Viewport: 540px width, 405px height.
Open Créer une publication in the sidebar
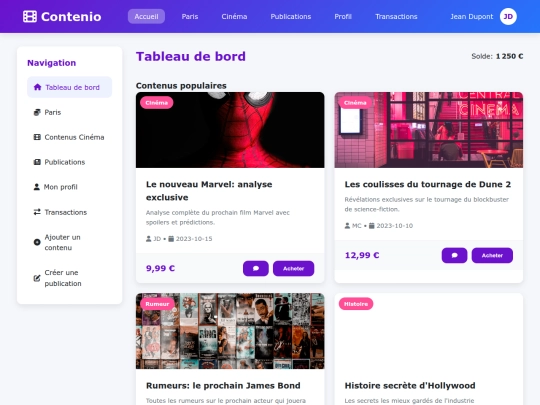click(x=70, y=278)
